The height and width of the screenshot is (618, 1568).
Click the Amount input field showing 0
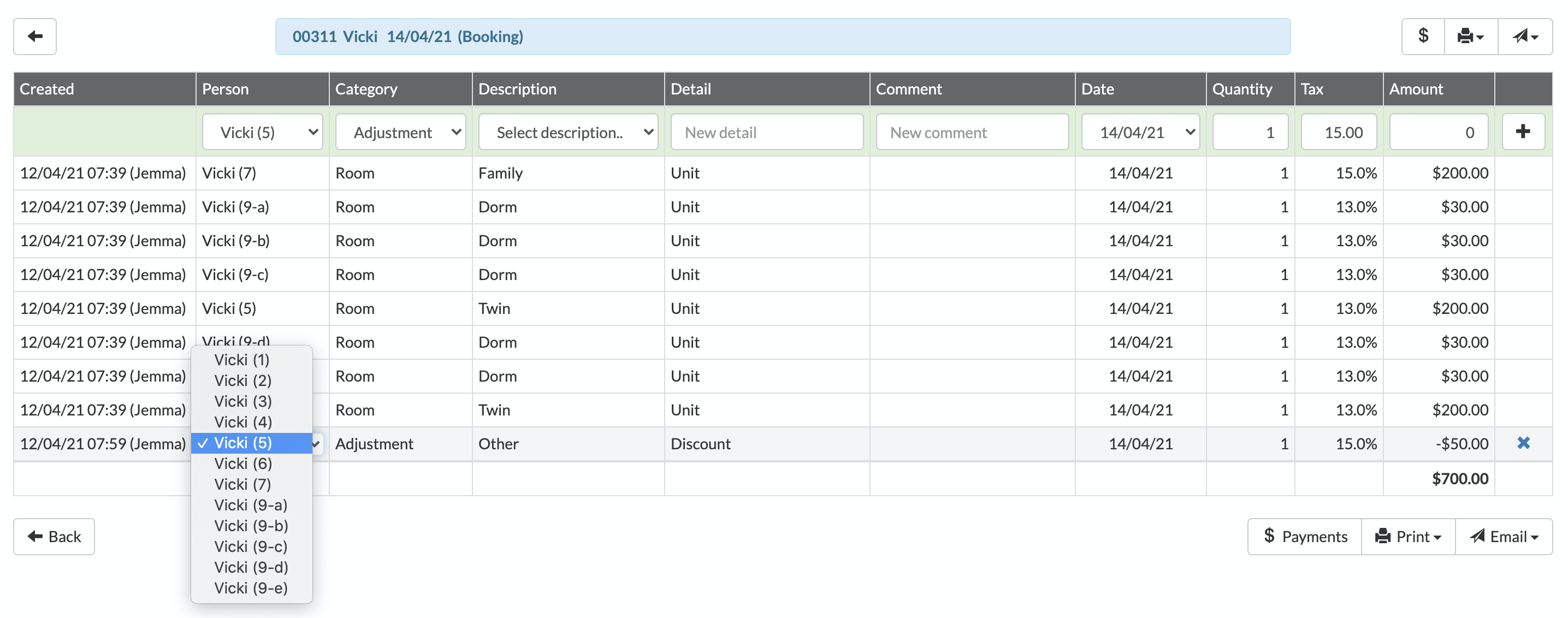1439,132
